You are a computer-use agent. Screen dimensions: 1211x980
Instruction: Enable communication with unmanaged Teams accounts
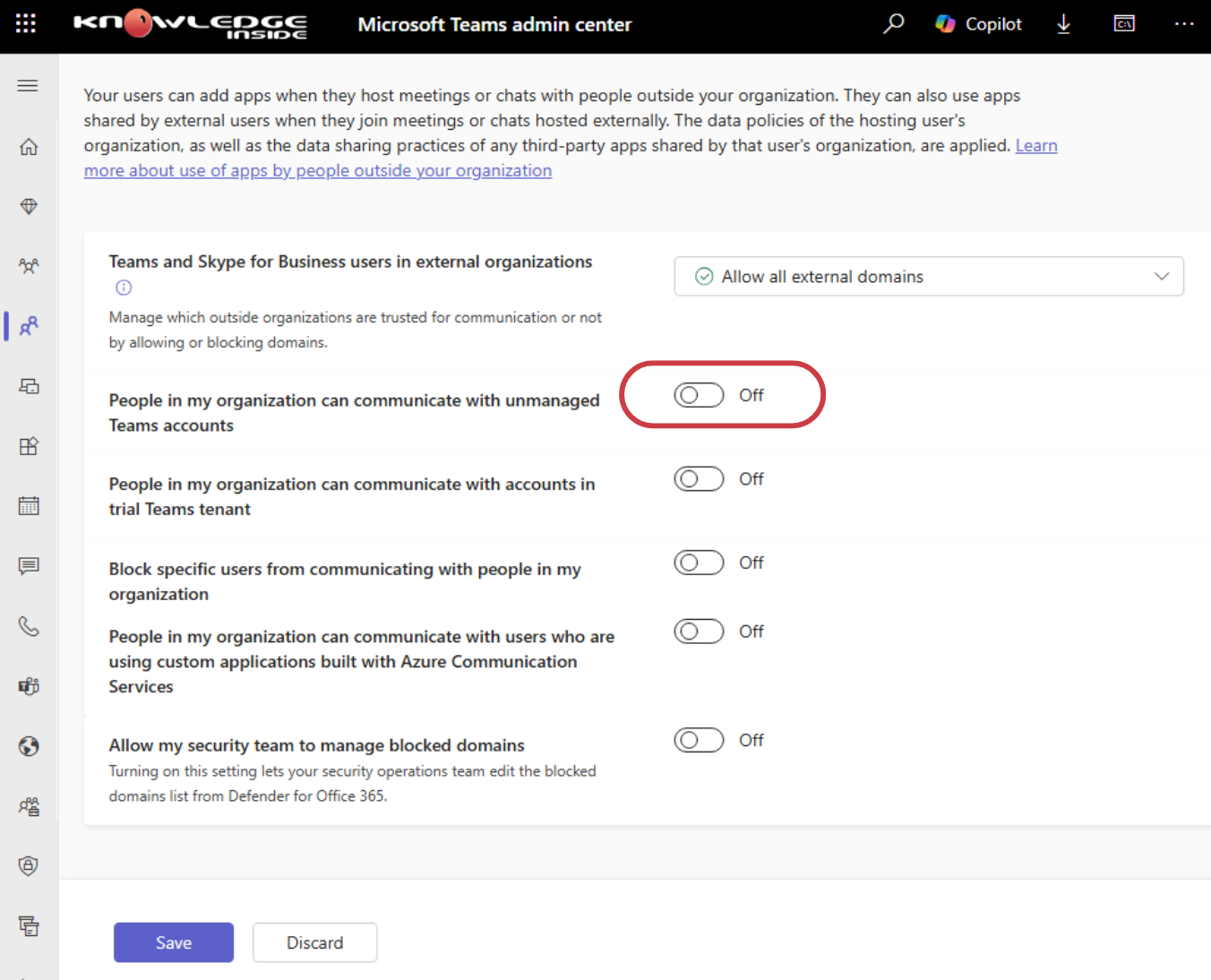pos(699,395)
